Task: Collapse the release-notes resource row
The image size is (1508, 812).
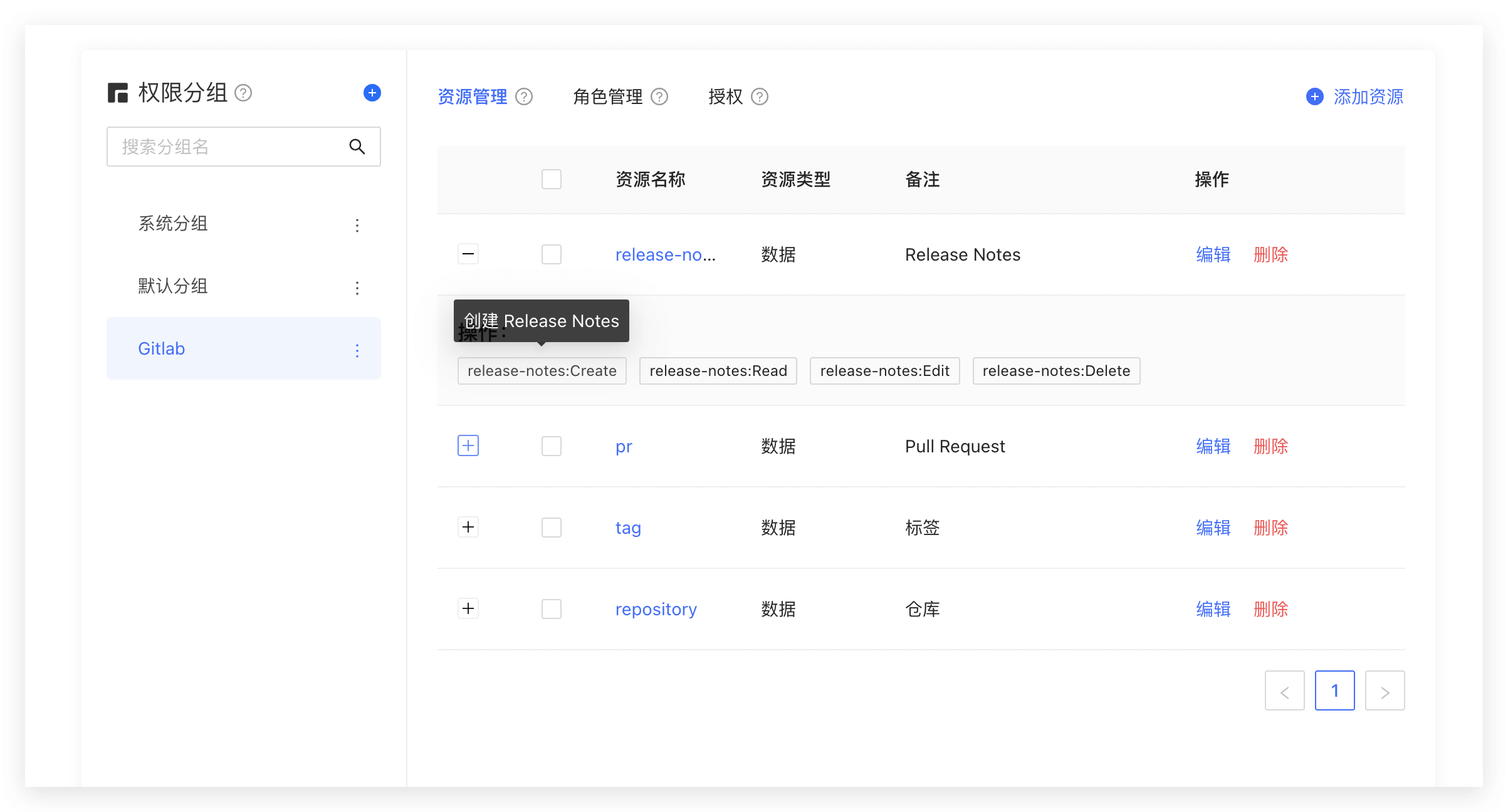Action: point(468,254)
